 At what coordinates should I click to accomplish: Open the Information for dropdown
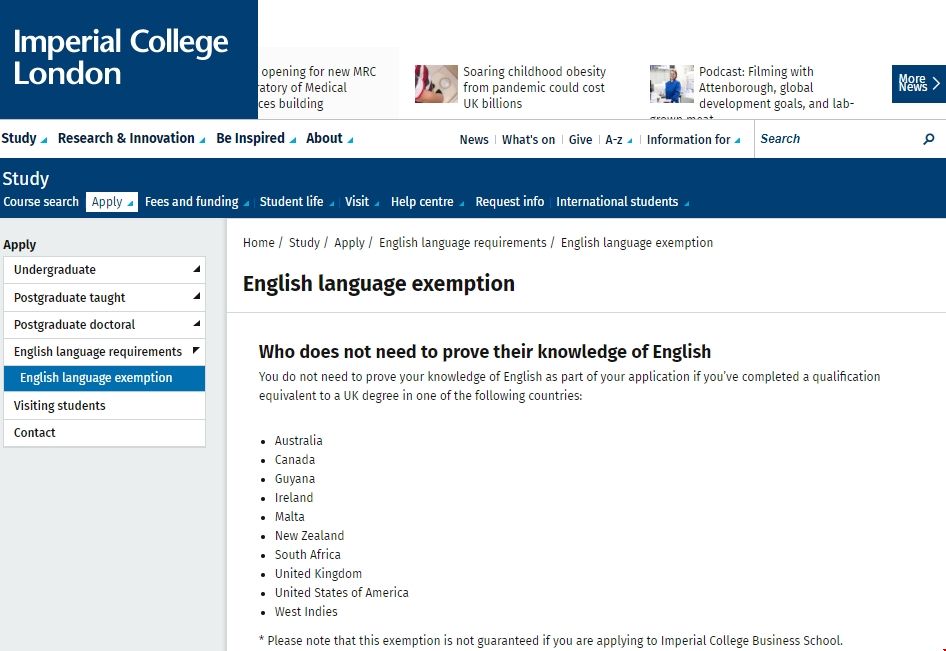pos(693,140)
